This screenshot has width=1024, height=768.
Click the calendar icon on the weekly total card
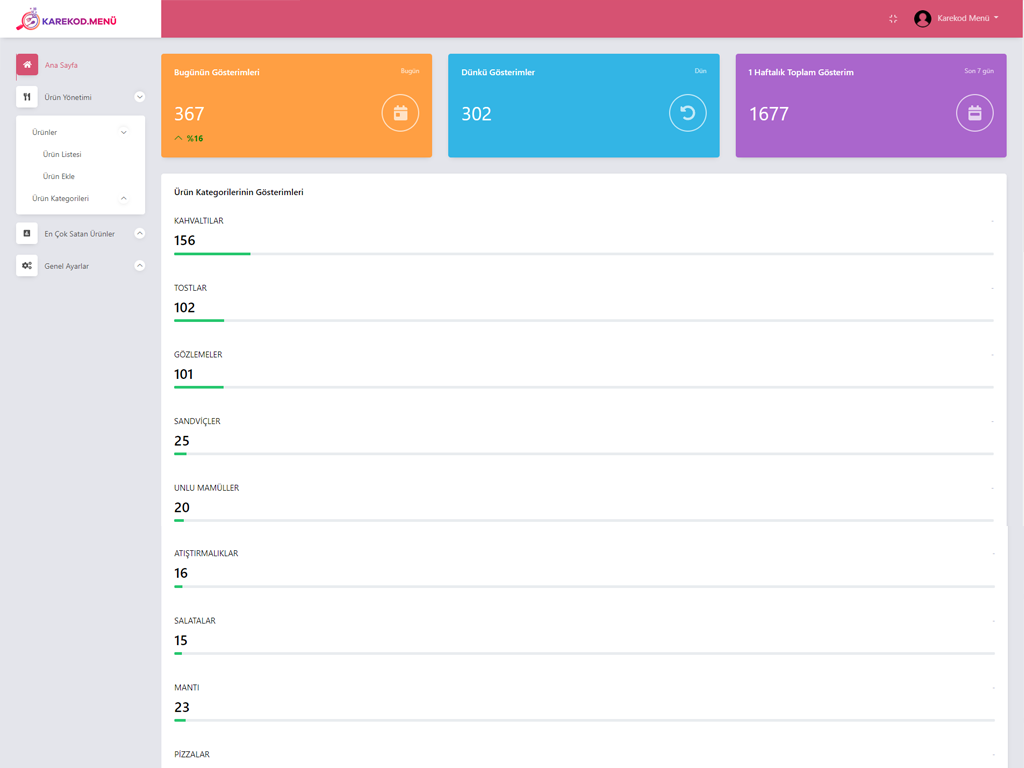click(x=974, y=113)
